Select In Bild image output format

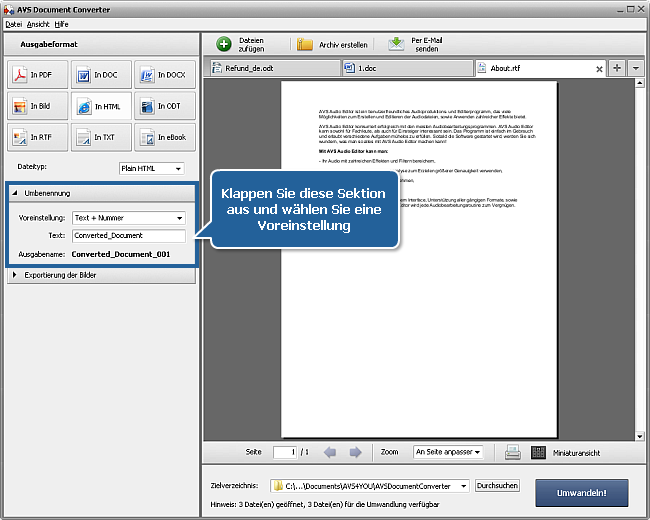(37, 106)
